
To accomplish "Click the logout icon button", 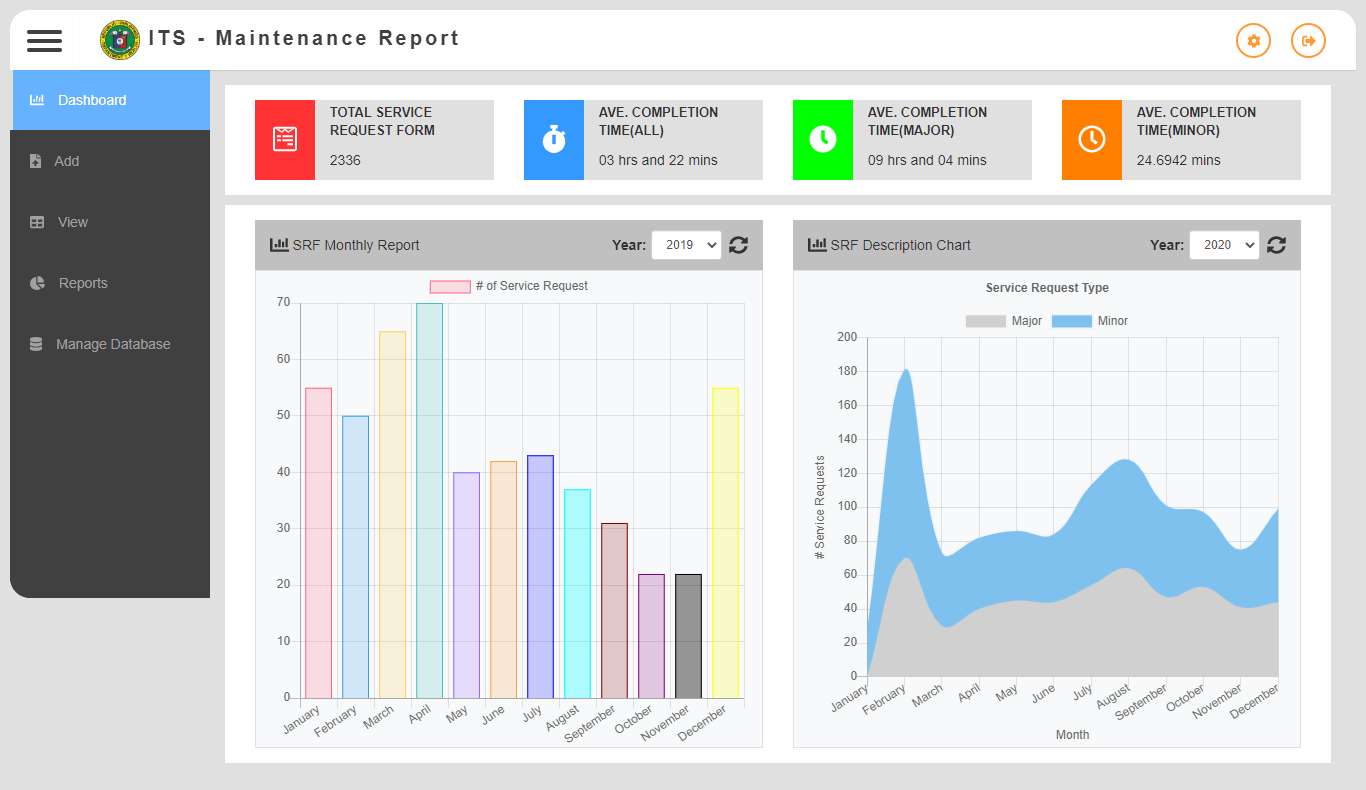I will (1308, 41).
